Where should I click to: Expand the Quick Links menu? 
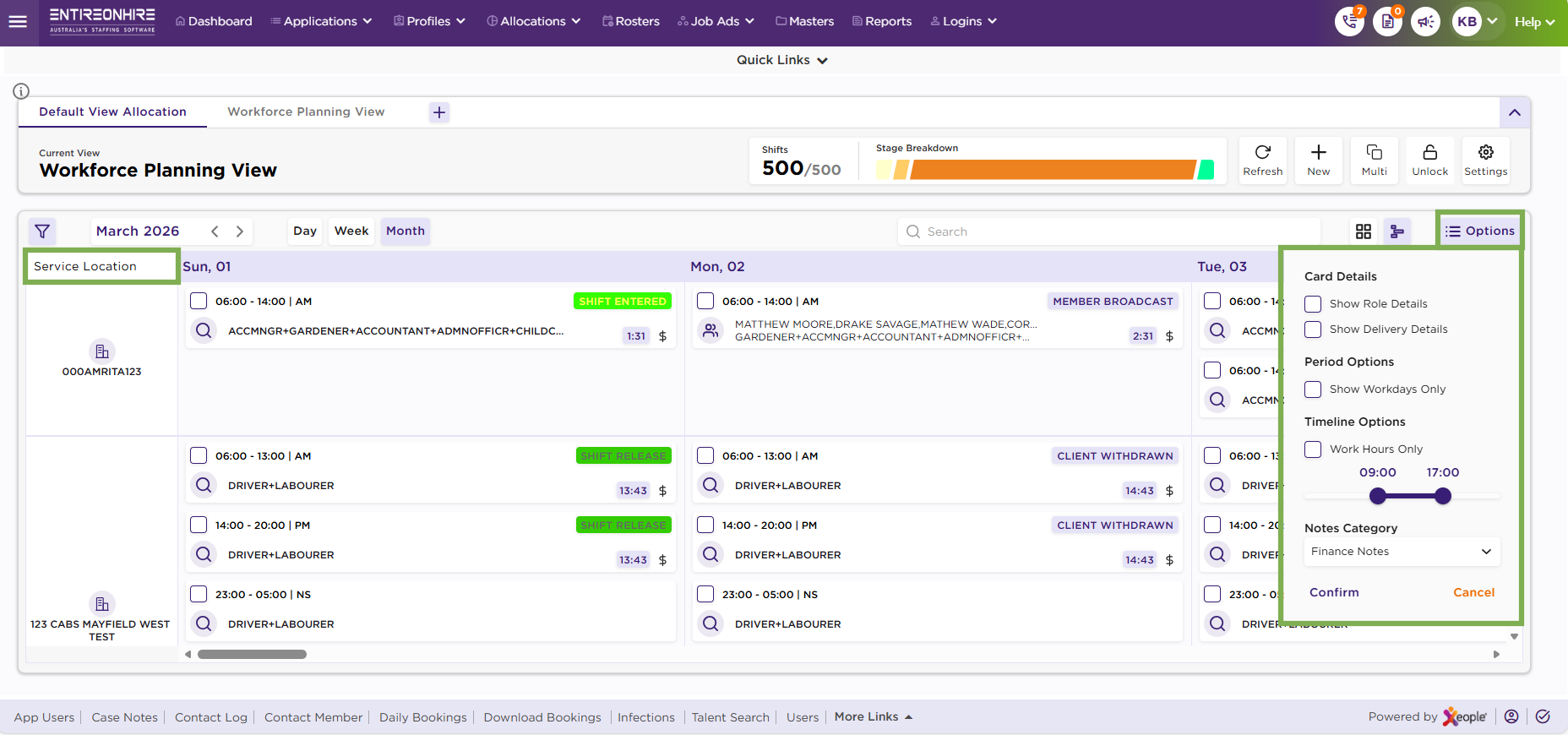(x=781, y=60)
